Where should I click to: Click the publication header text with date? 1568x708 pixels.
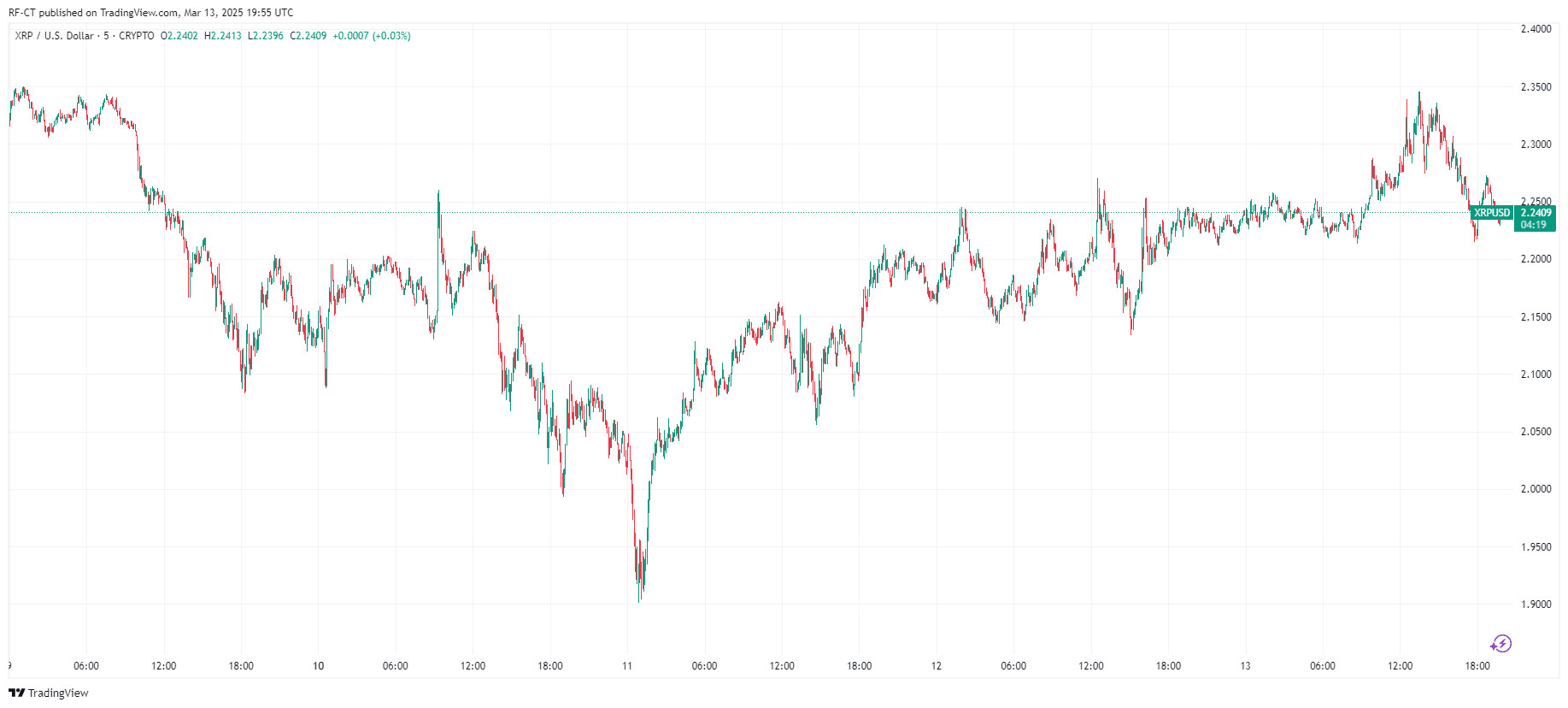pyautogui.click(x=151, y=13)
